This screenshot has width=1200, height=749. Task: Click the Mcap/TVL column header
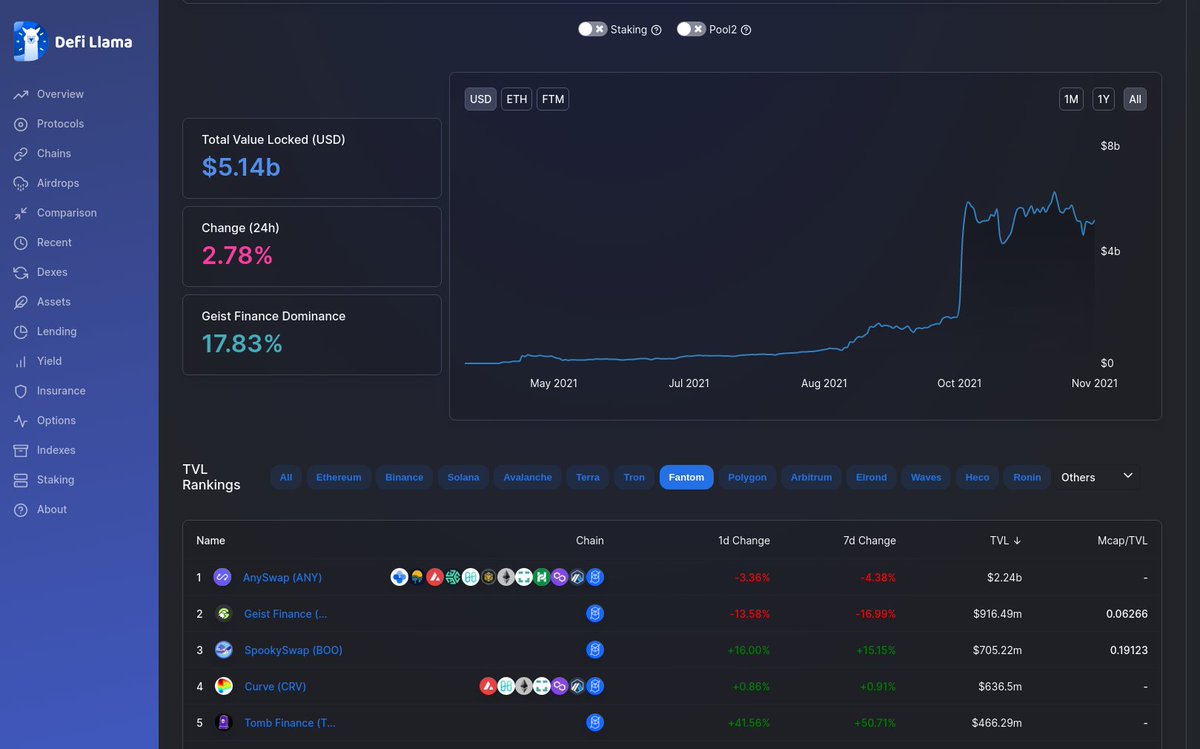pos(1122,540)
